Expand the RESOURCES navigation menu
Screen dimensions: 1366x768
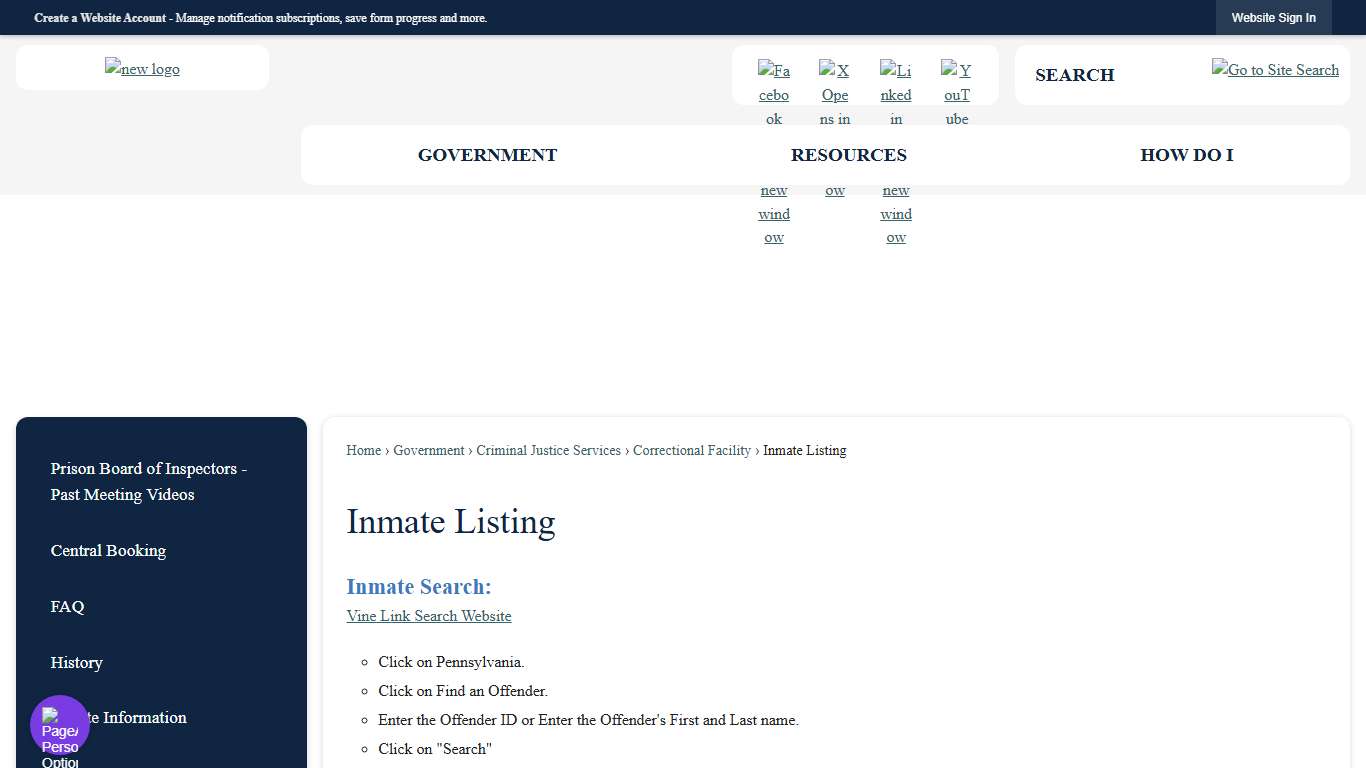point(849,155)
